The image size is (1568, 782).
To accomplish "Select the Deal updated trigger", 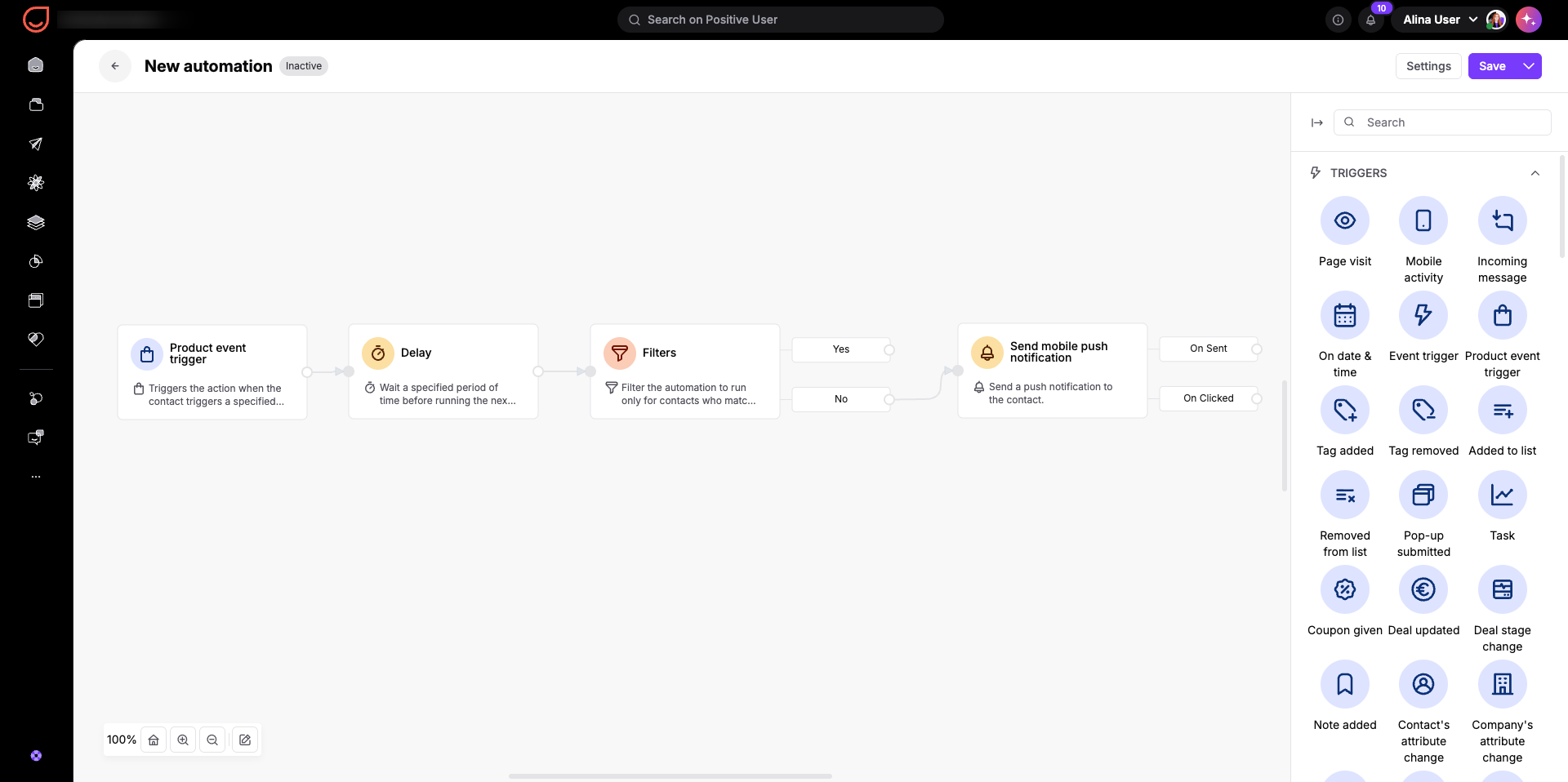I will pos(1423,589).
